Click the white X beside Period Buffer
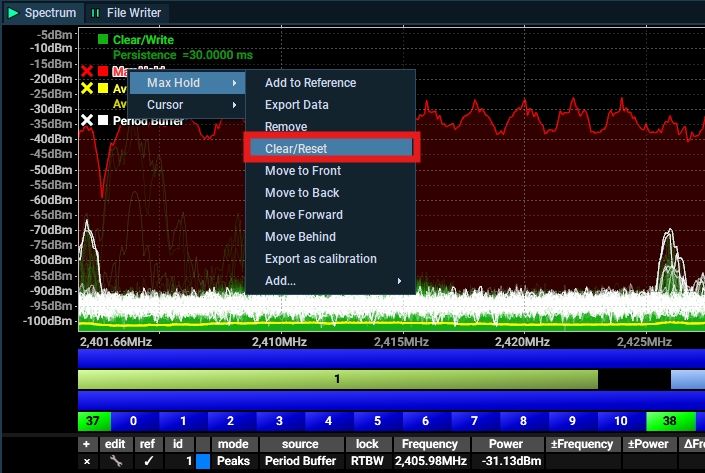Image resolution: width=705 pixels, height=473 pixels. [x=87, y=120]
